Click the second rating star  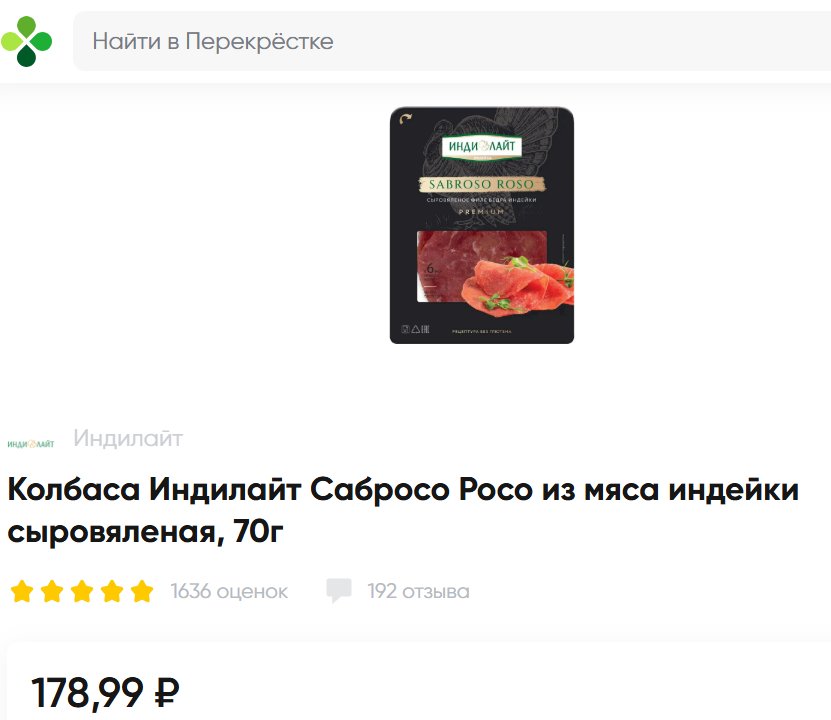[x=52, y=591]
